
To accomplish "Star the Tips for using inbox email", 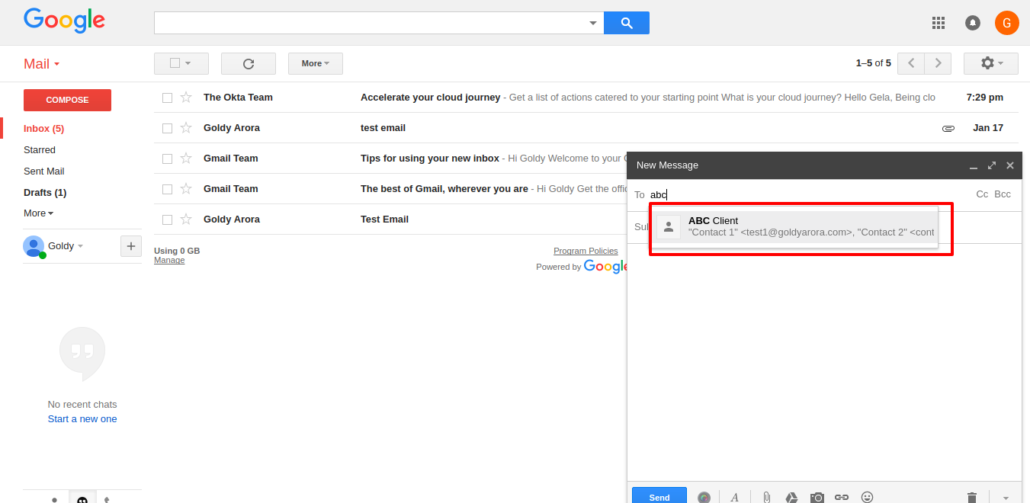I will coord(186,158).
